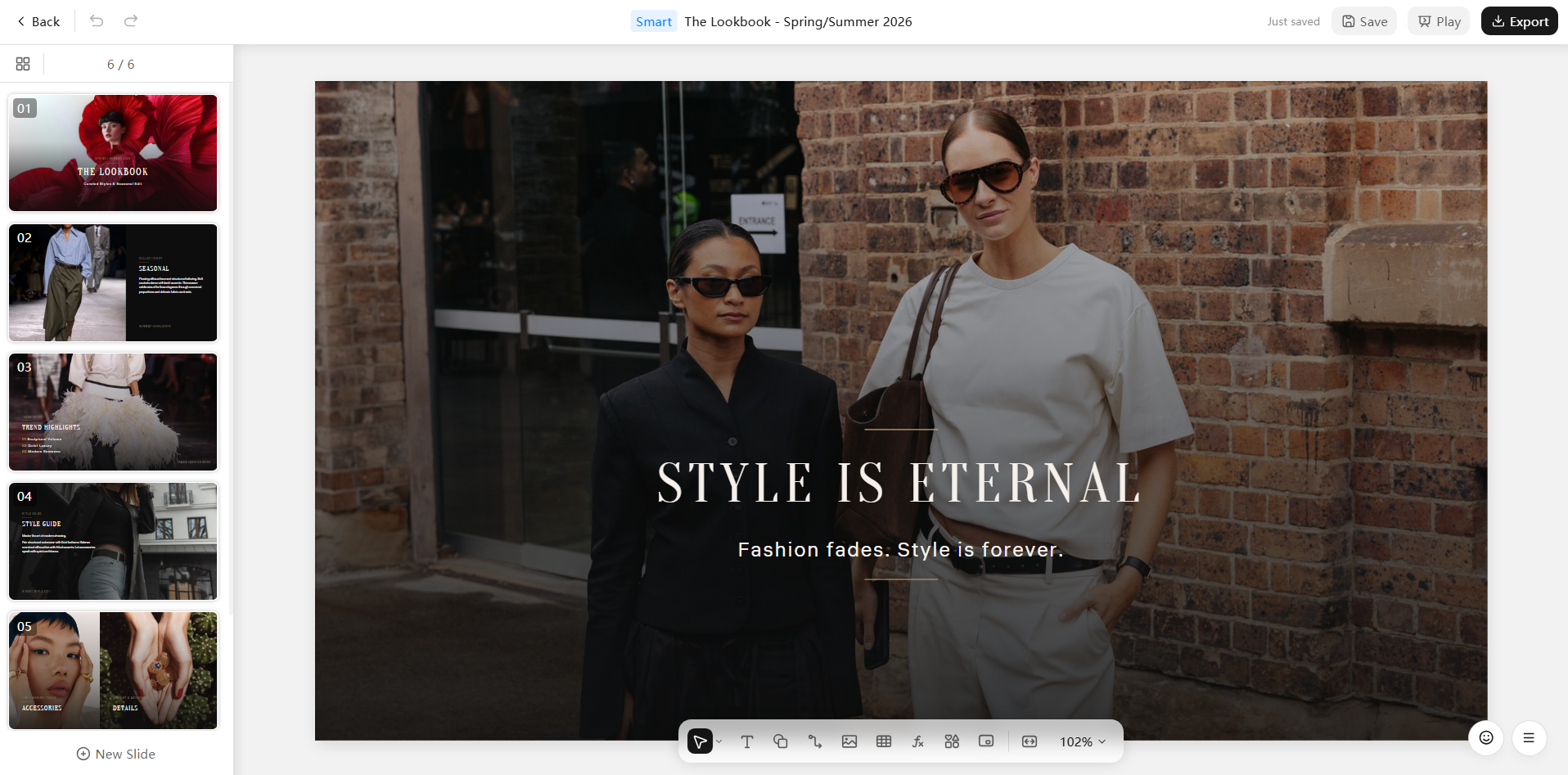This screenshot has width=1568, height=775.
Task: Click the Just saved status text
Action: 1293,21
